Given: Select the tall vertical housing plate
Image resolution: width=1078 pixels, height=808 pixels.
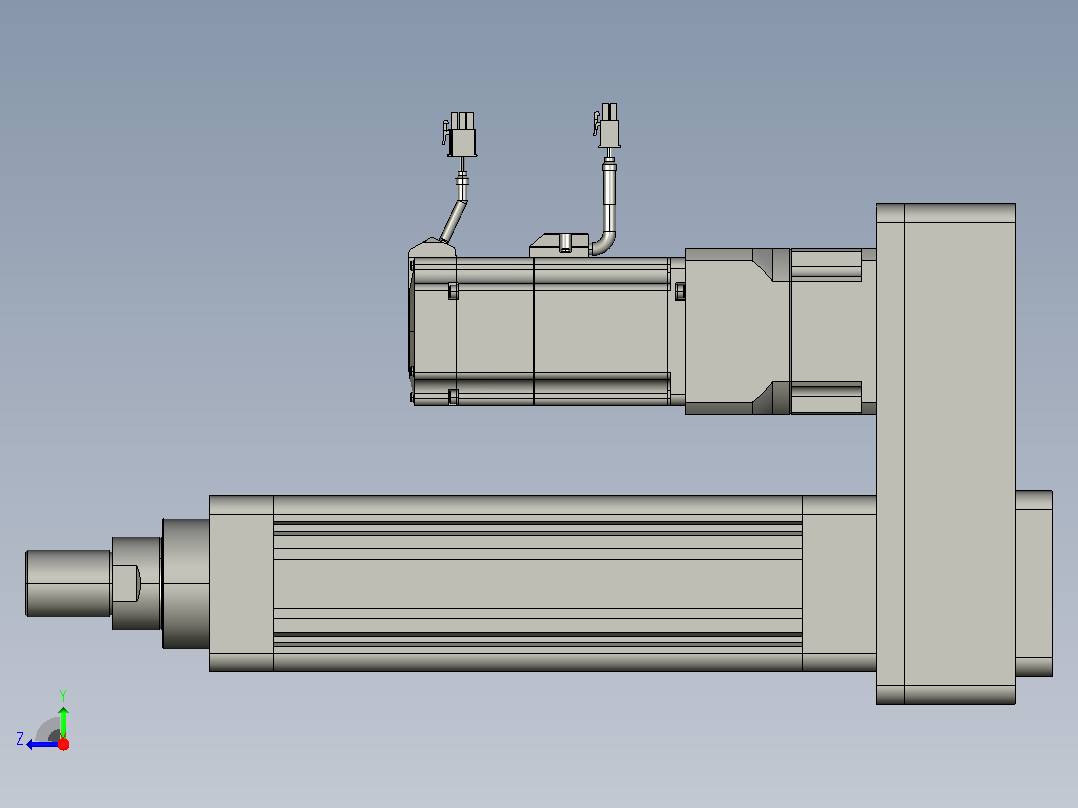Looking at the screenshot, I should click(945, 454).
